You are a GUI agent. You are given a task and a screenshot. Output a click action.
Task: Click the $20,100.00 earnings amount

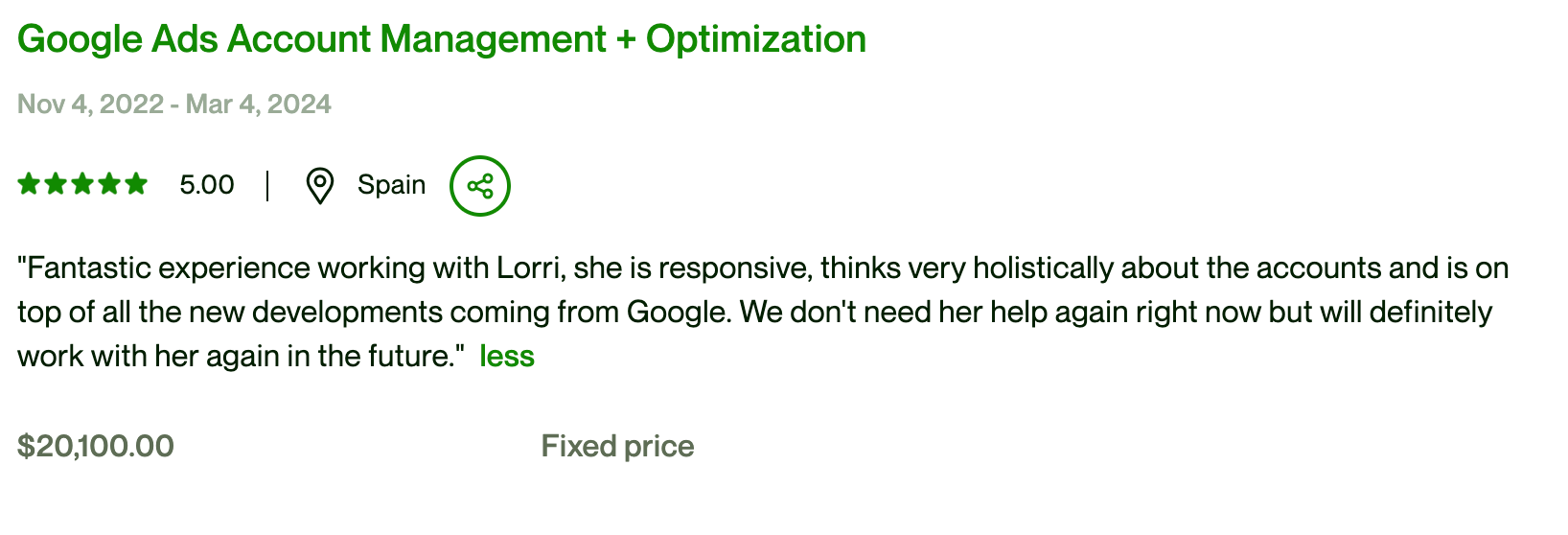[96, 446]
